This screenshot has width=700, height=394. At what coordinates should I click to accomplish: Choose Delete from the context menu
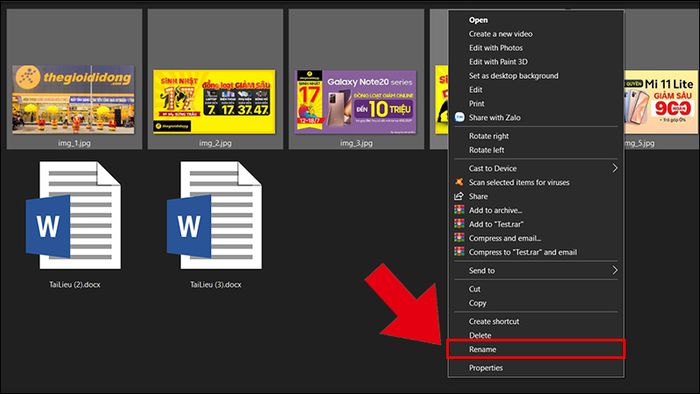tap(536, 335)
